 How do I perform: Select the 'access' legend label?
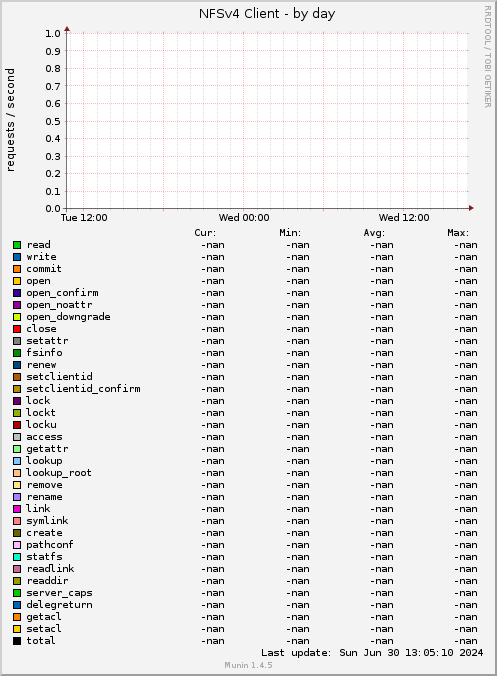point(44,437)
